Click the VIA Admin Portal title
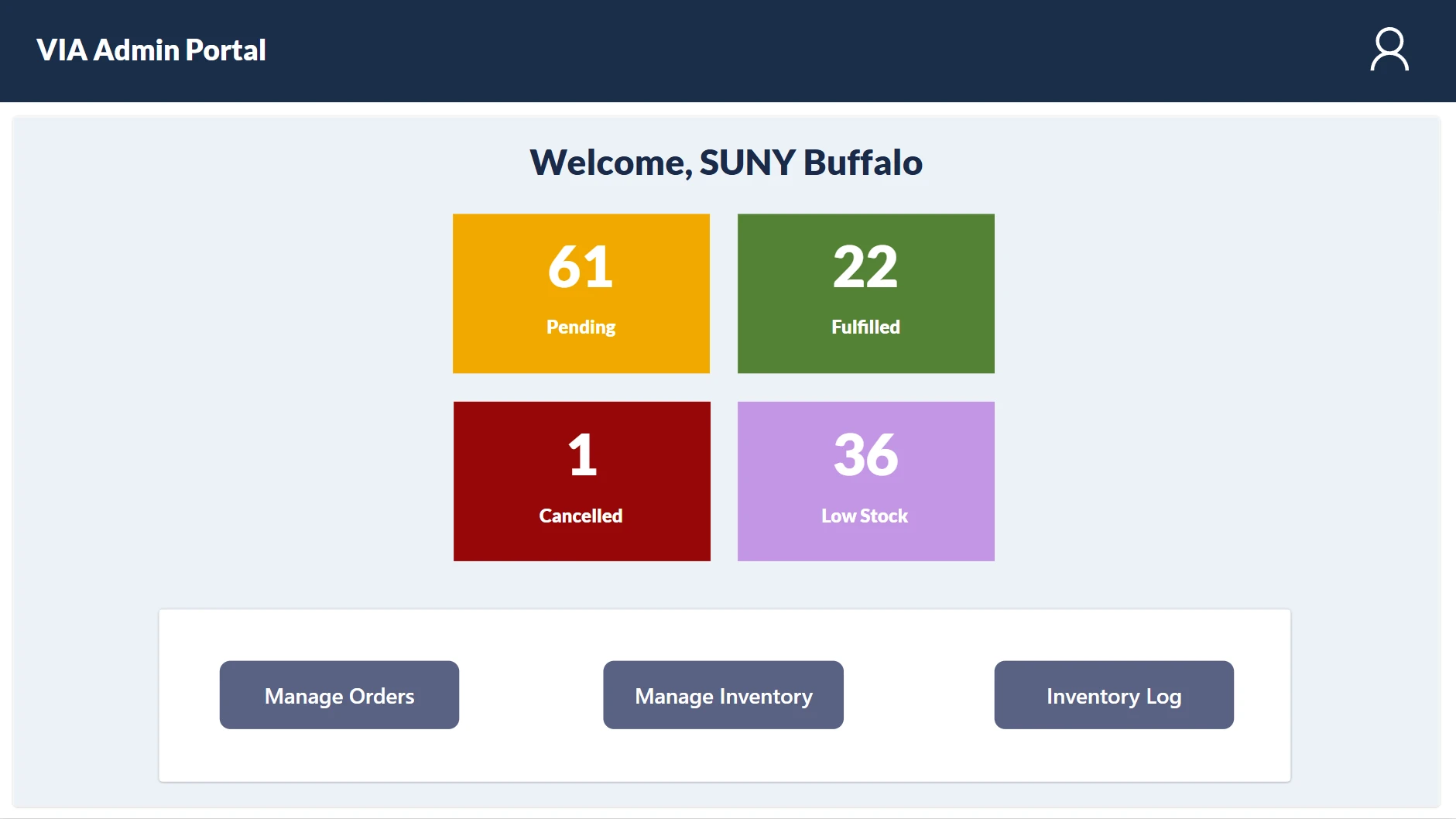Image resolution: width=1456 pixels, height=819 pixels. (x=151, y=50)
